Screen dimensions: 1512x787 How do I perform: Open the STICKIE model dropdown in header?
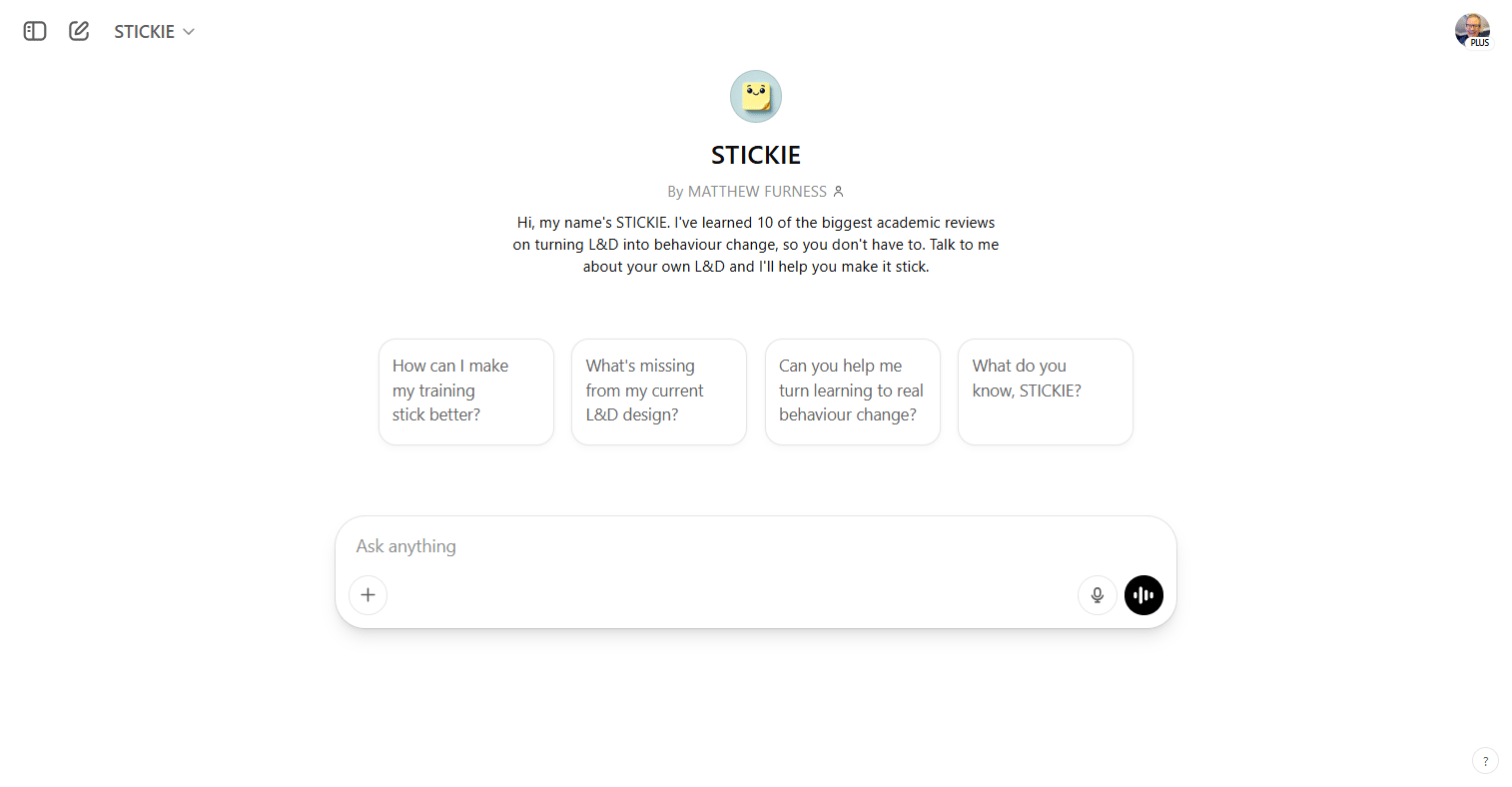[154, 31]
